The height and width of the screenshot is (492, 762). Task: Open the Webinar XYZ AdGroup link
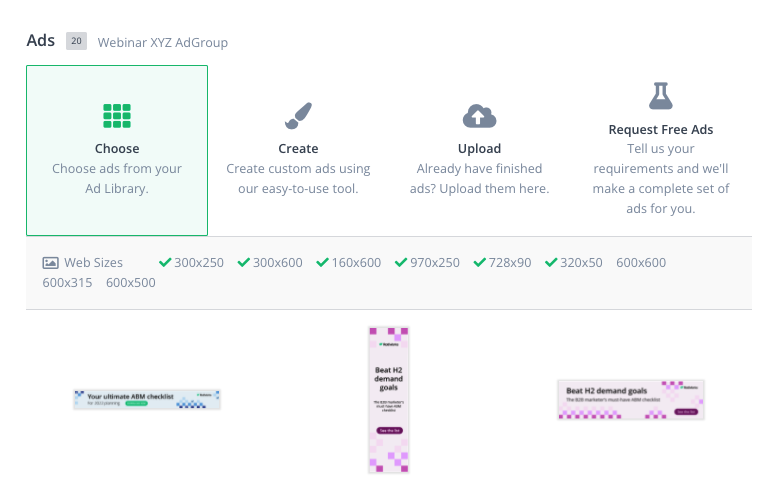[163, 42]
